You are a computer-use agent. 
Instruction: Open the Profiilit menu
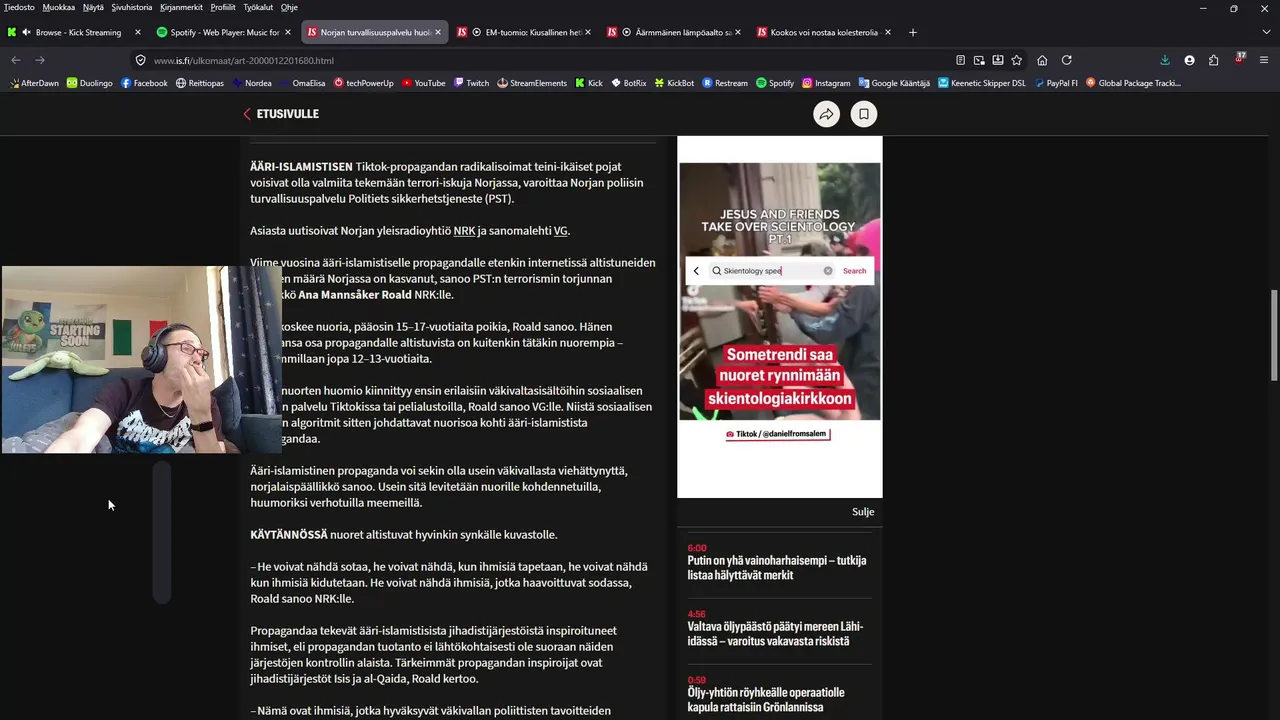pyautogui.click(x=223, y=7)
